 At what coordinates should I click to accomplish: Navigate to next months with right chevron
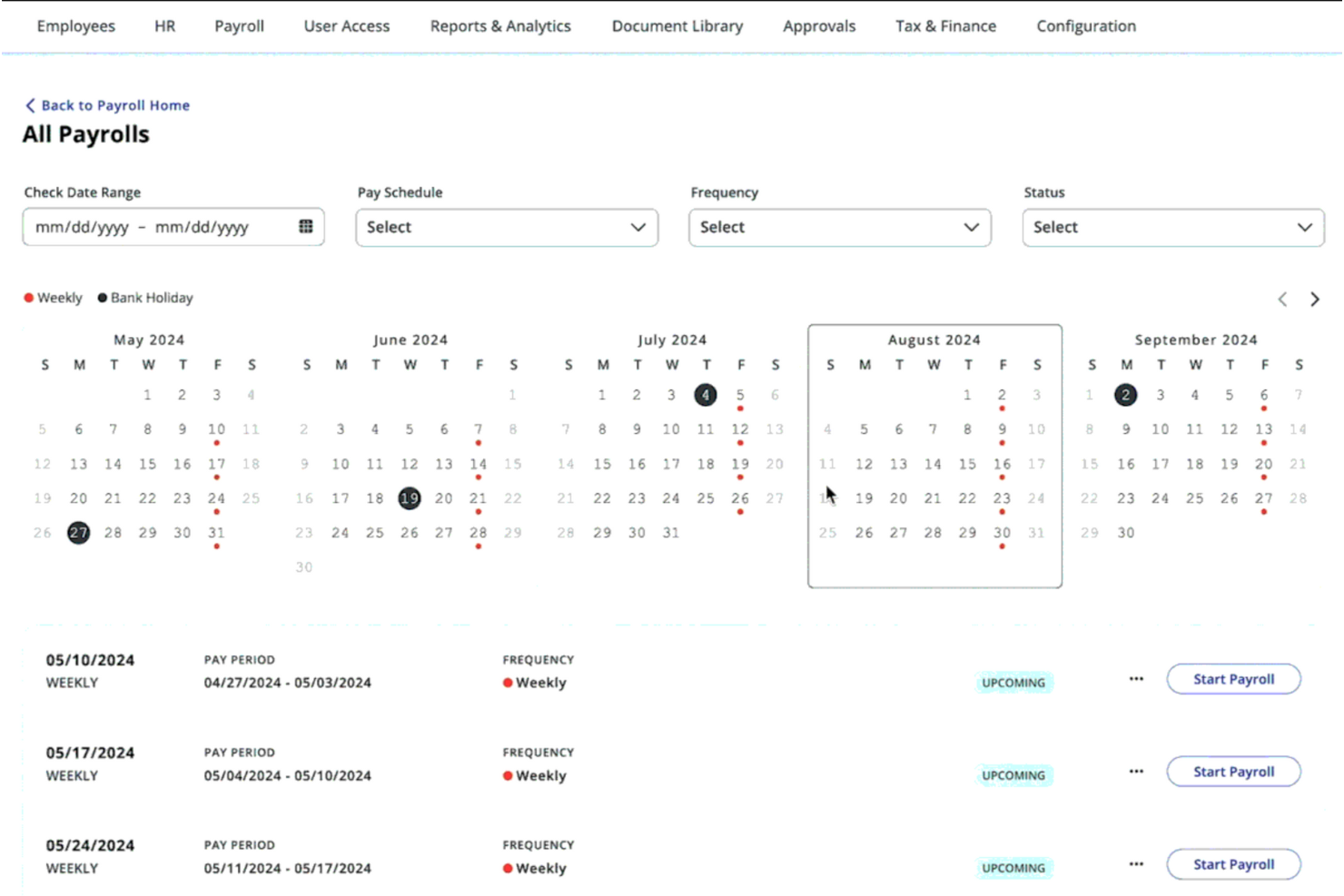1315,299
